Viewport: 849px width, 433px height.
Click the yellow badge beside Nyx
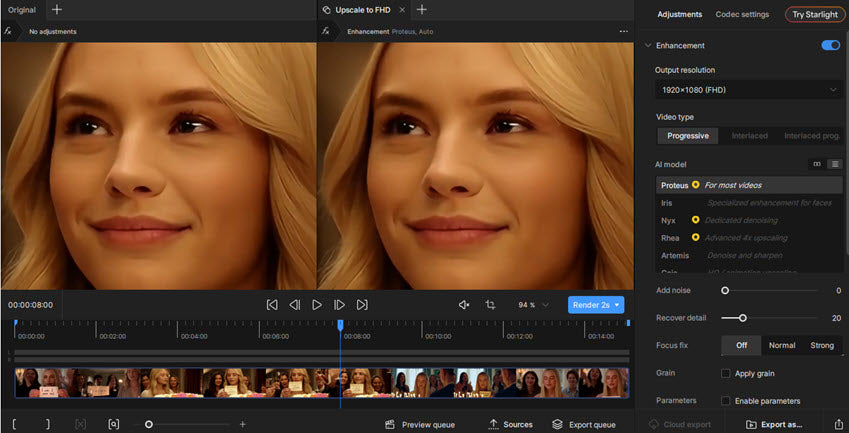coord(696,220)
